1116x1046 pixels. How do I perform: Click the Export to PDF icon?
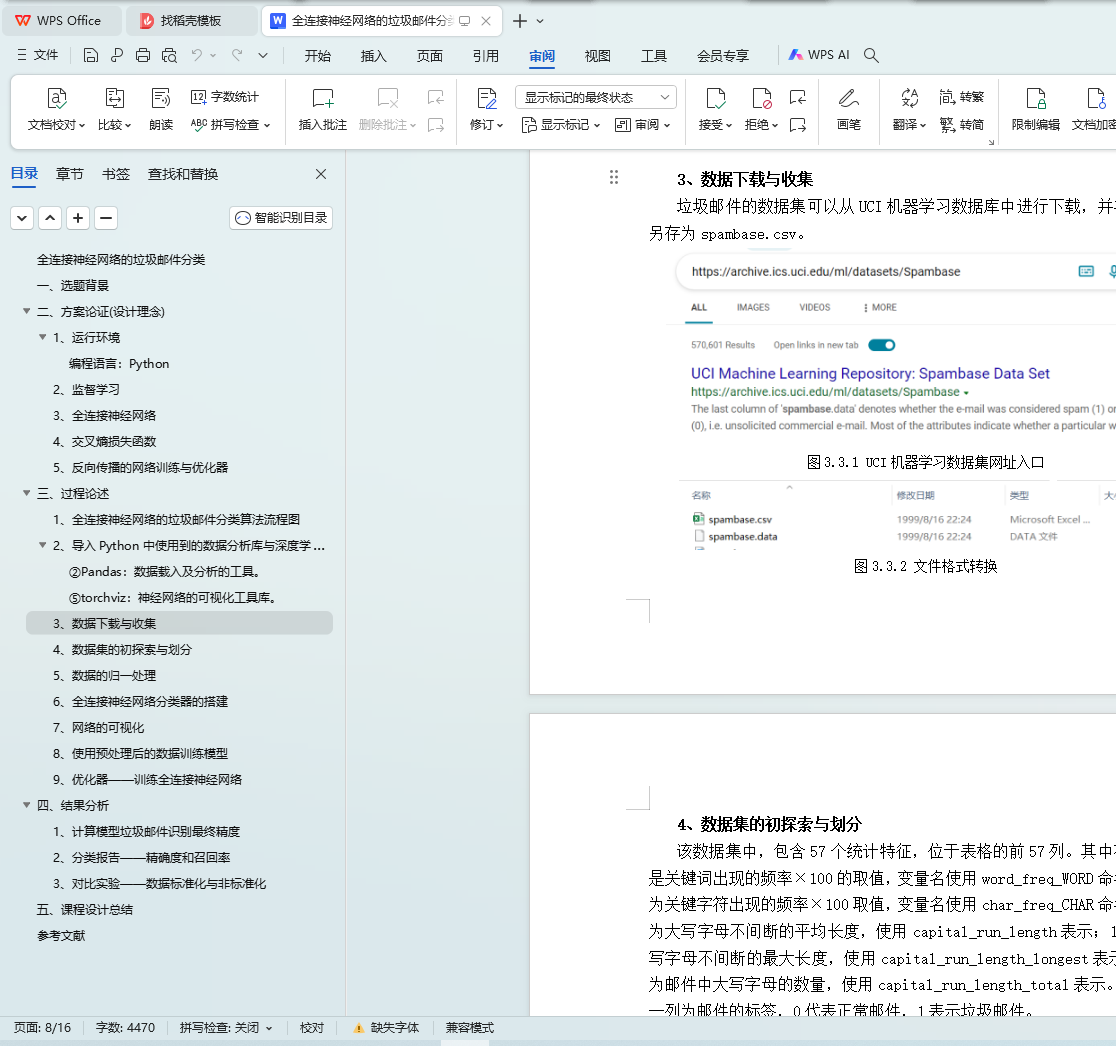tap(117, 56)
